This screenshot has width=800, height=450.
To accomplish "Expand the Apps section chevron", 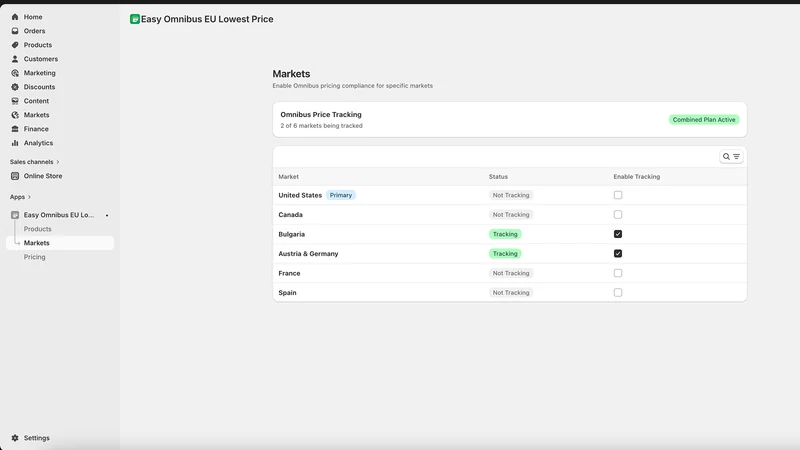I will (x=29, y=197).
